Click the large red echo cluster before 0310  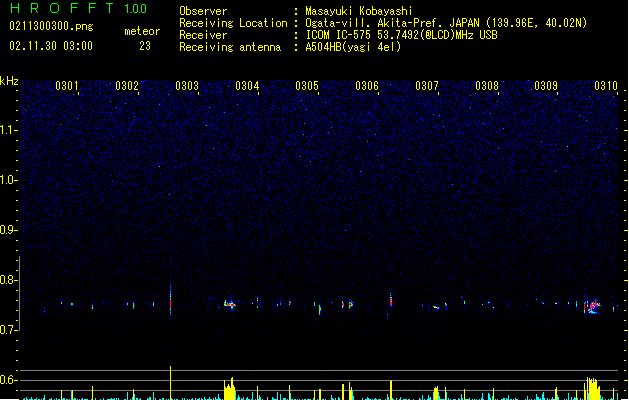[x=593, y=307]
